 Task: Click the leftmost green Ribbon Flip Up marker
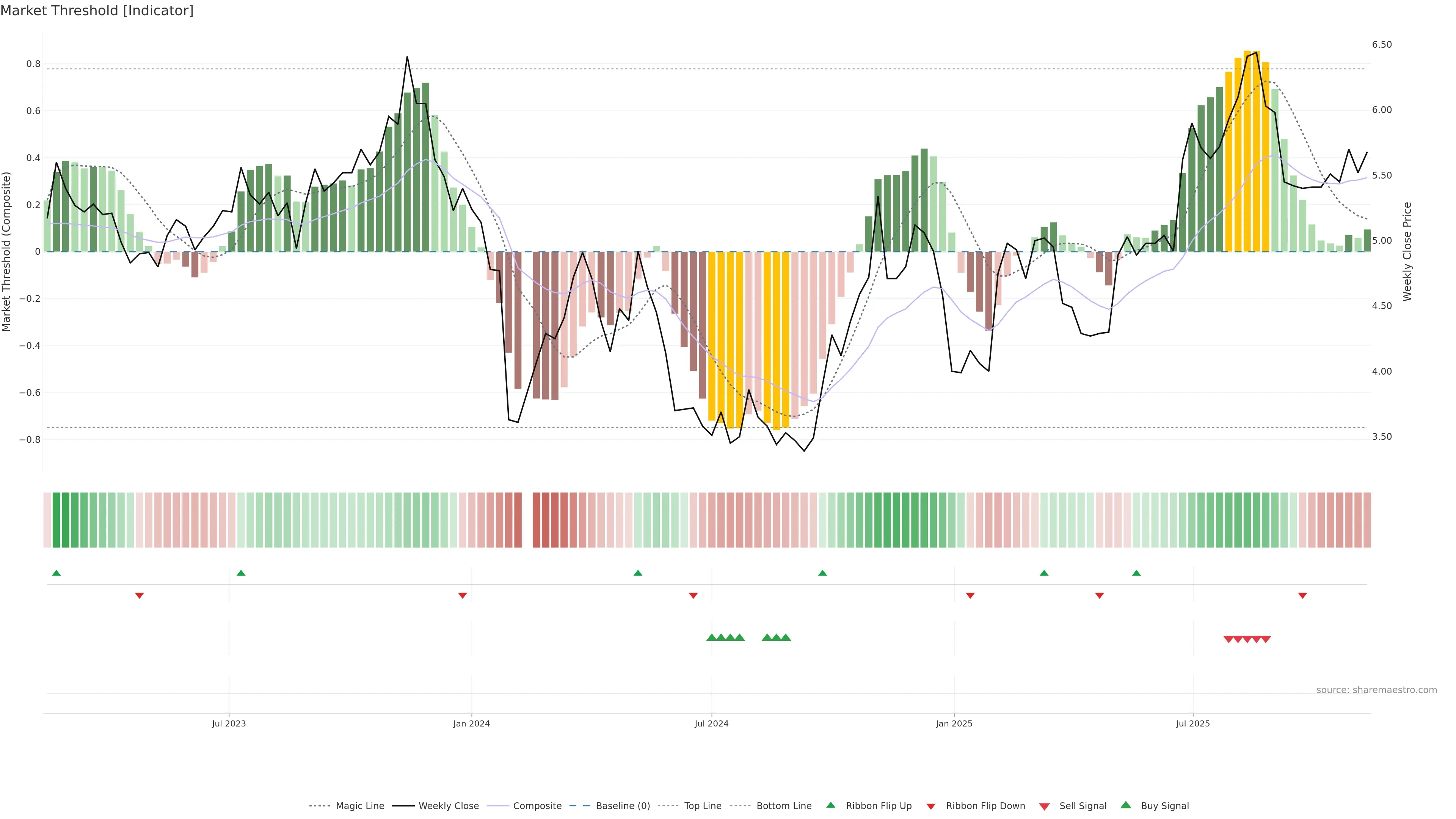tap(56, 573)
